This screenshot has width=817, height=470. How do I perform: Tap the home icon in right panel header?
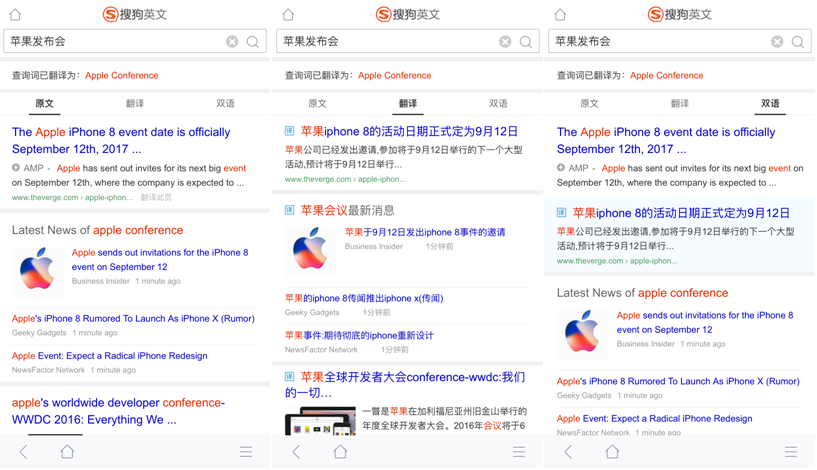pos(560,15)
